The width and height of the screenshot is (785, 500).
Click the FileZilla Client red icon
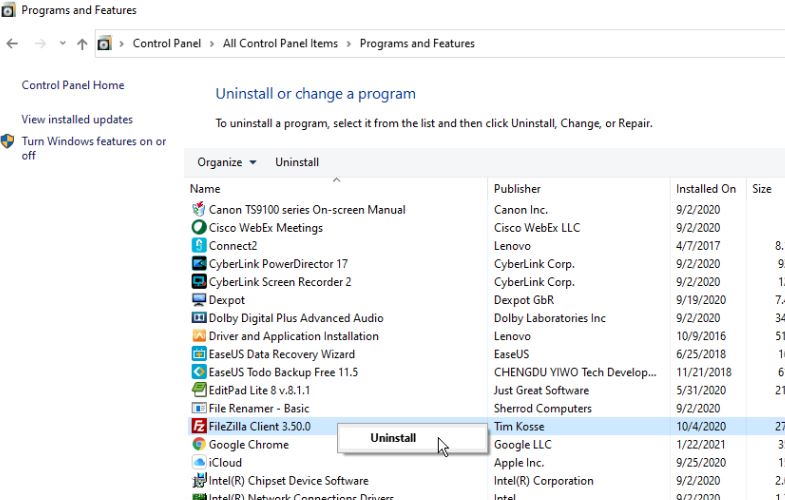click(x=199, y=426)
